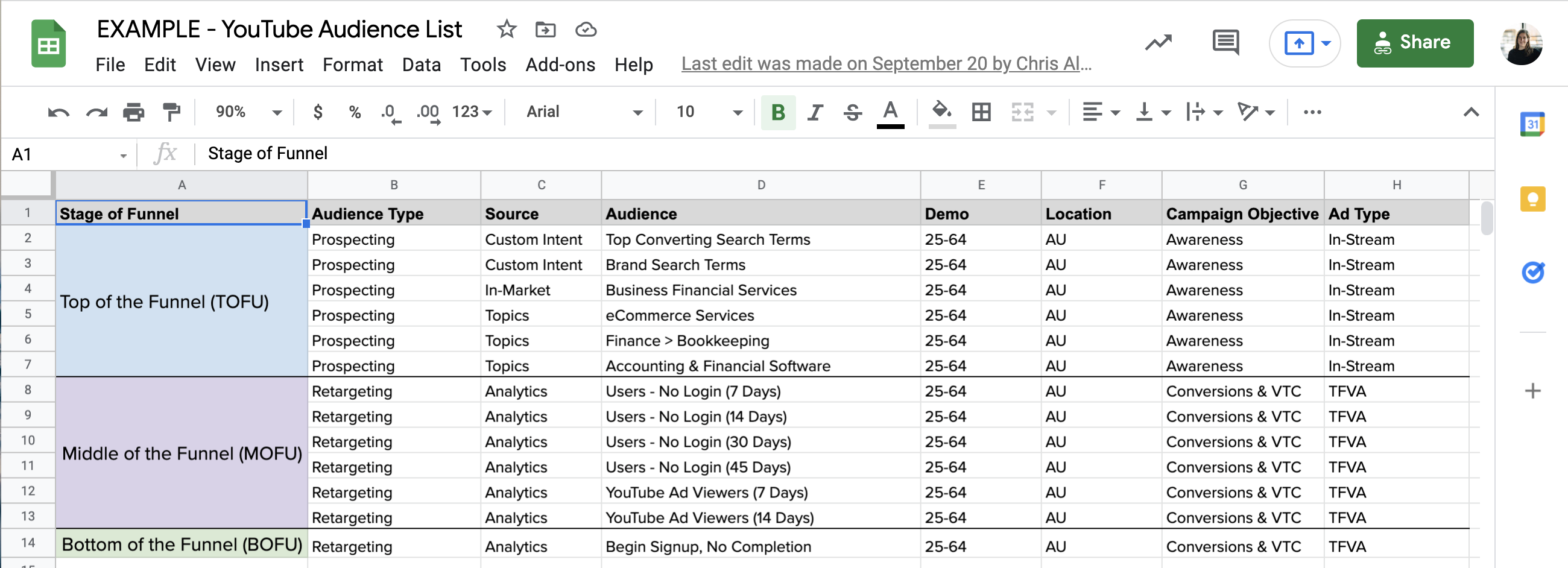Screen dimensions: 1568x568
Task: Open Google Keep in the sidebar
Action: 1532,199
